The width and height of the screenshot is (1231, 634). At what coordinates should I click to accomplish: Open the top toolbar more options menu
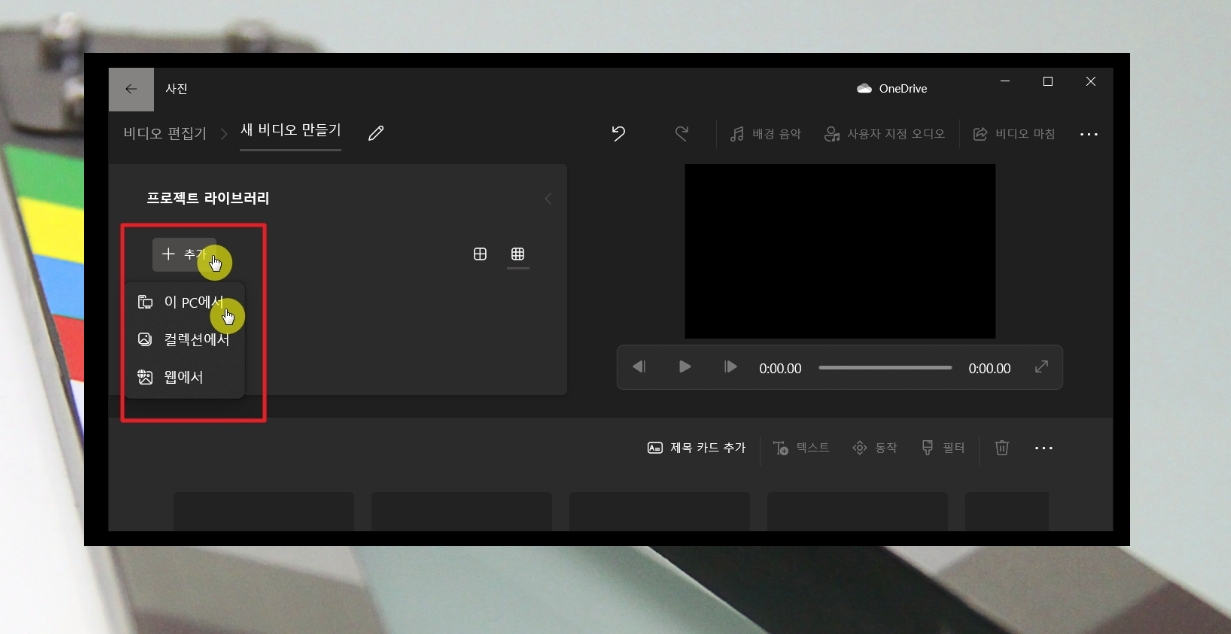pyautogui.click(x=1089, y=134)
